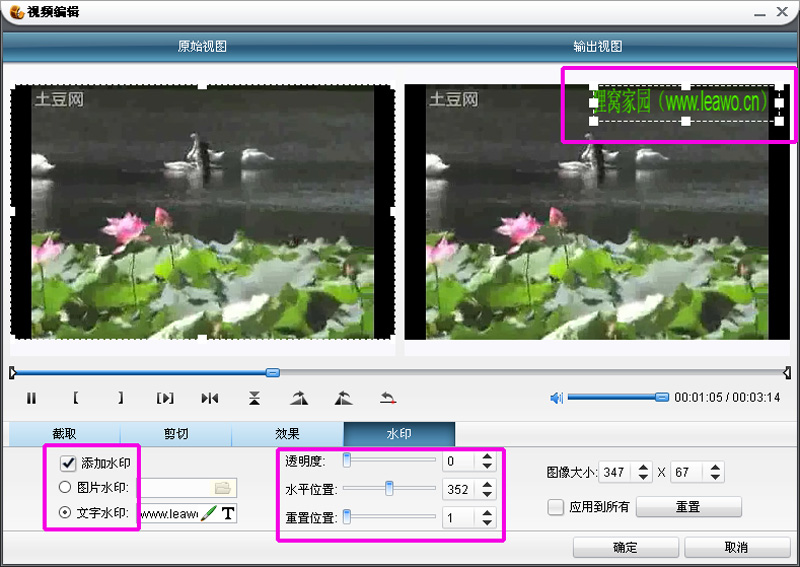Viewport: 800px width, 567px height.
Task: Click the 水平位置 slider handle
Action: tap(389, 488)
